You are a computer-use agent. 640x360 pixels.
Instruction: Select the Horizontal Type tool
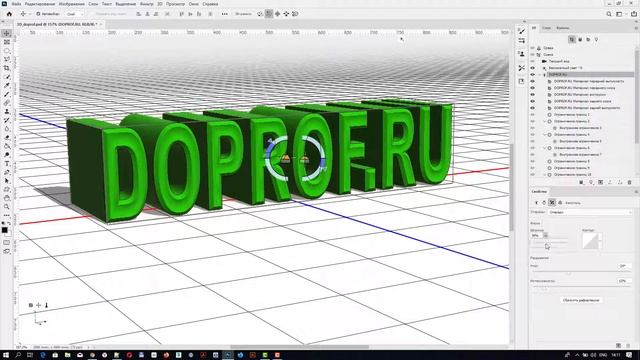point(7,164)
